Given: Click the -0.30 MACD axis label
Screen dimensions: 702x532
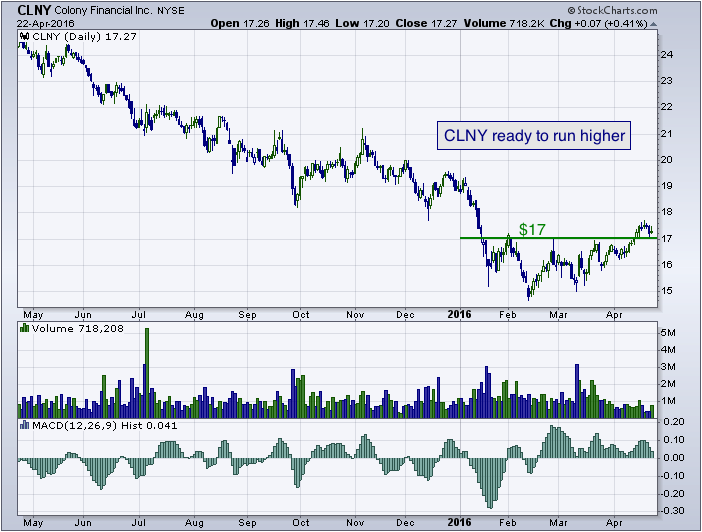Looking at the screenshot, I should (x=672, y=511).
